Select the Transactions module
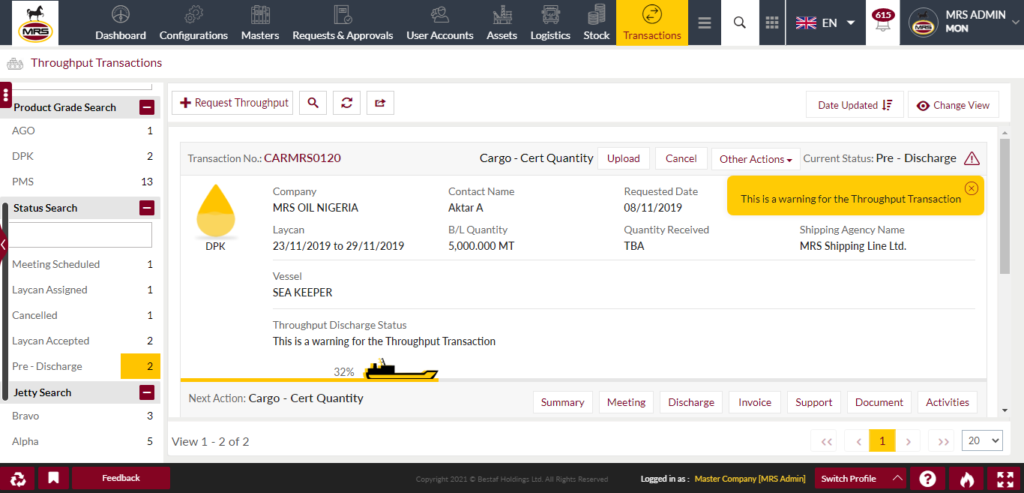This screenshot has width=1024, height=493. (x=652, y=23)
